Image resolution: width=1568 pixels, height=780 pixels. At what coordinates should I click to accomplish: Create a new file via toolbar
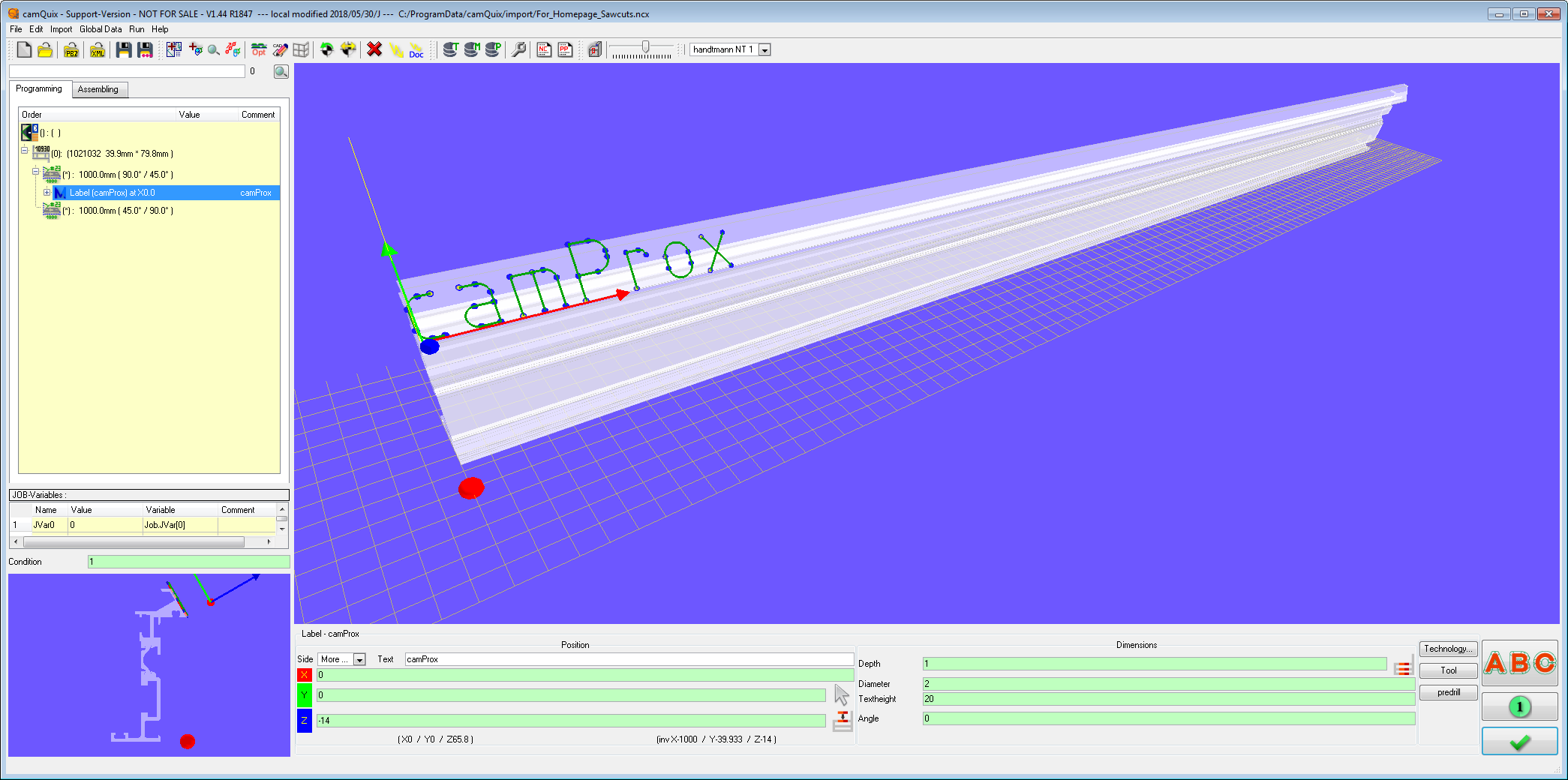(x=24, y=49)
